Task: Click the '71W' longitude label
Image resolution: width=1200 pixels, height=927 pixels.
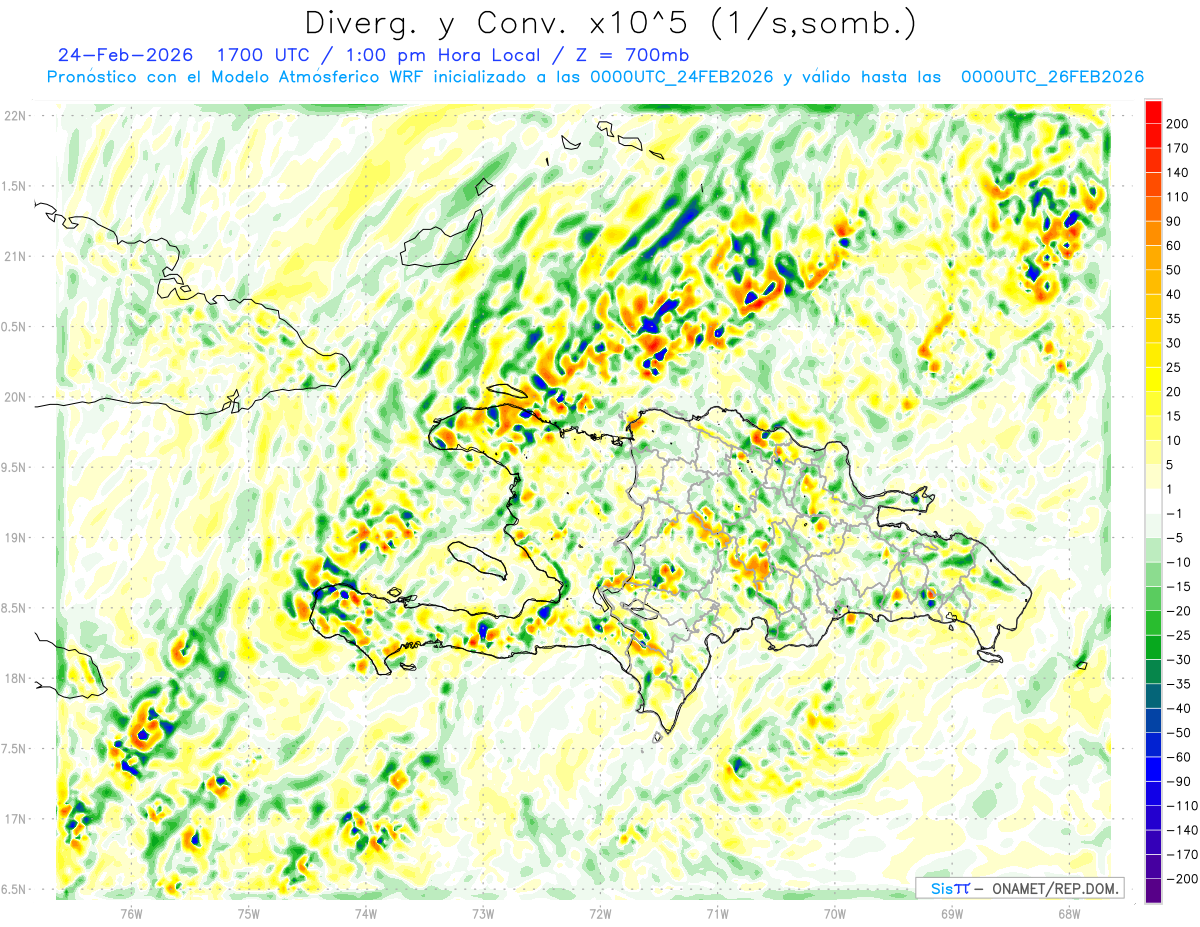Action: coord(717,914)
